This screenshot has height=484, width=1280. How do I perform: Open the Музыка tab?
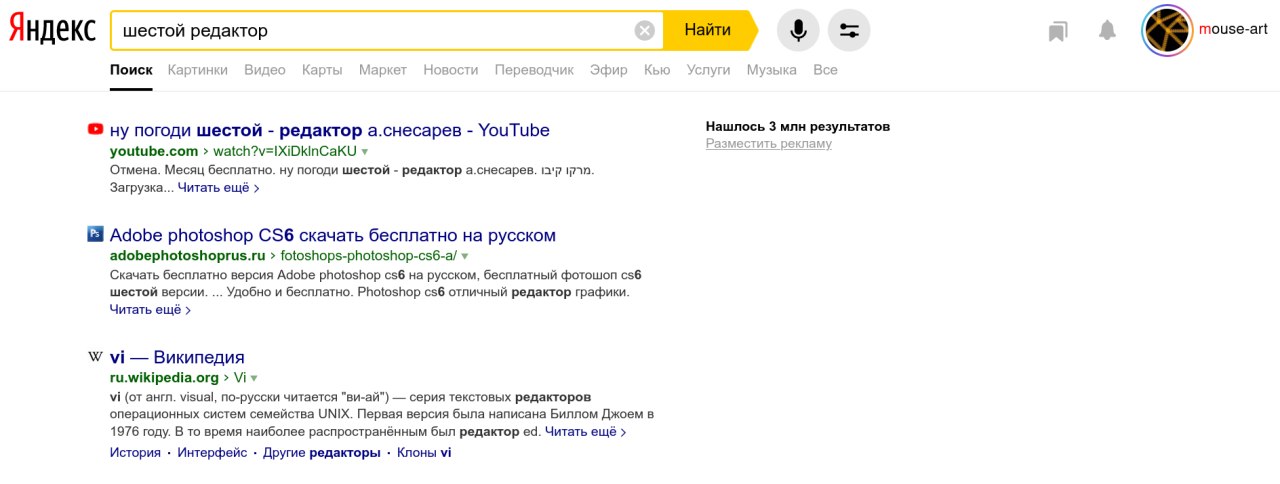tap(772, 70)
